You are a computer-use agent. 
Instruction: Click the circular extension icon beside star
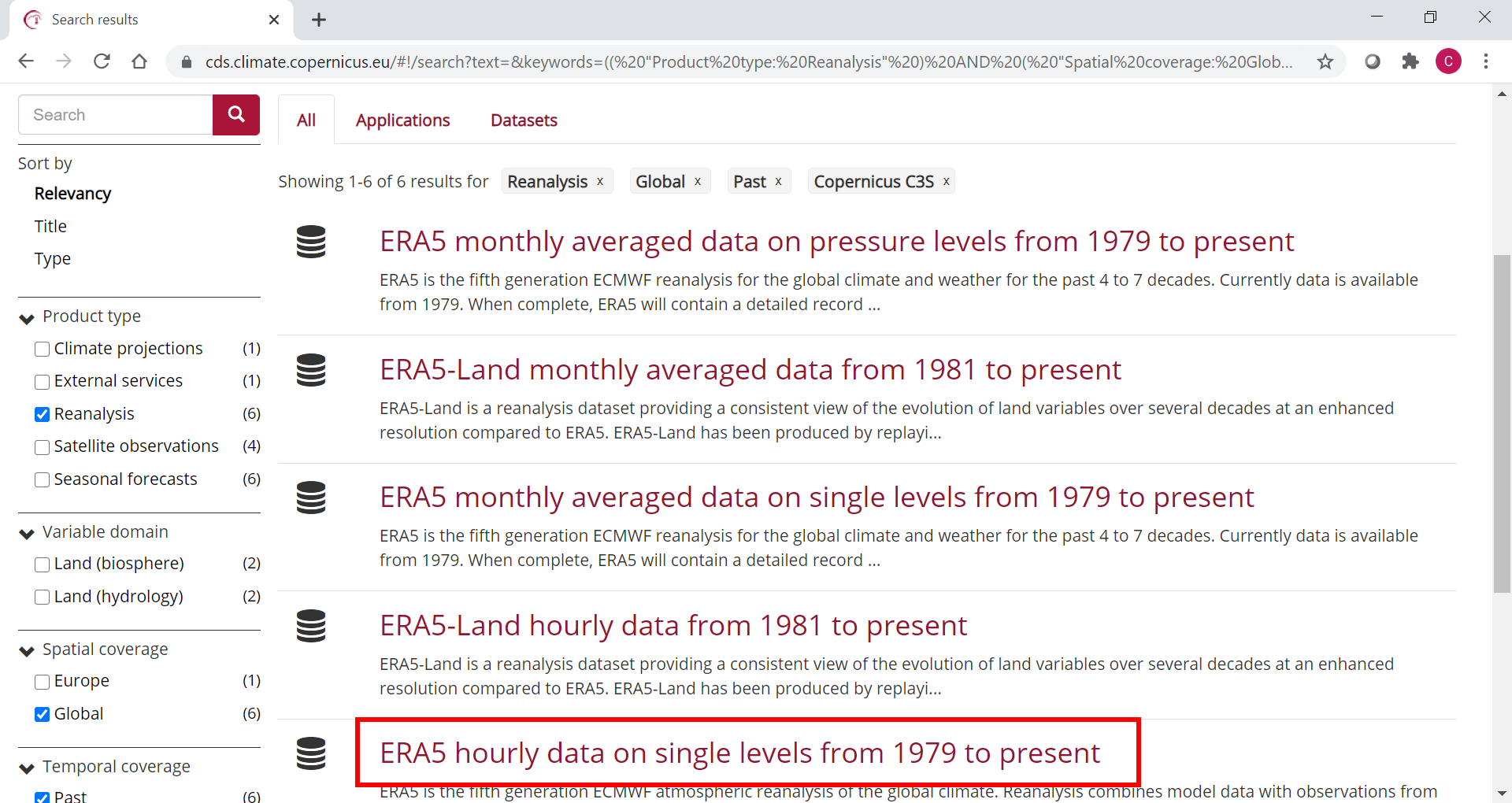coord(1373,61)
